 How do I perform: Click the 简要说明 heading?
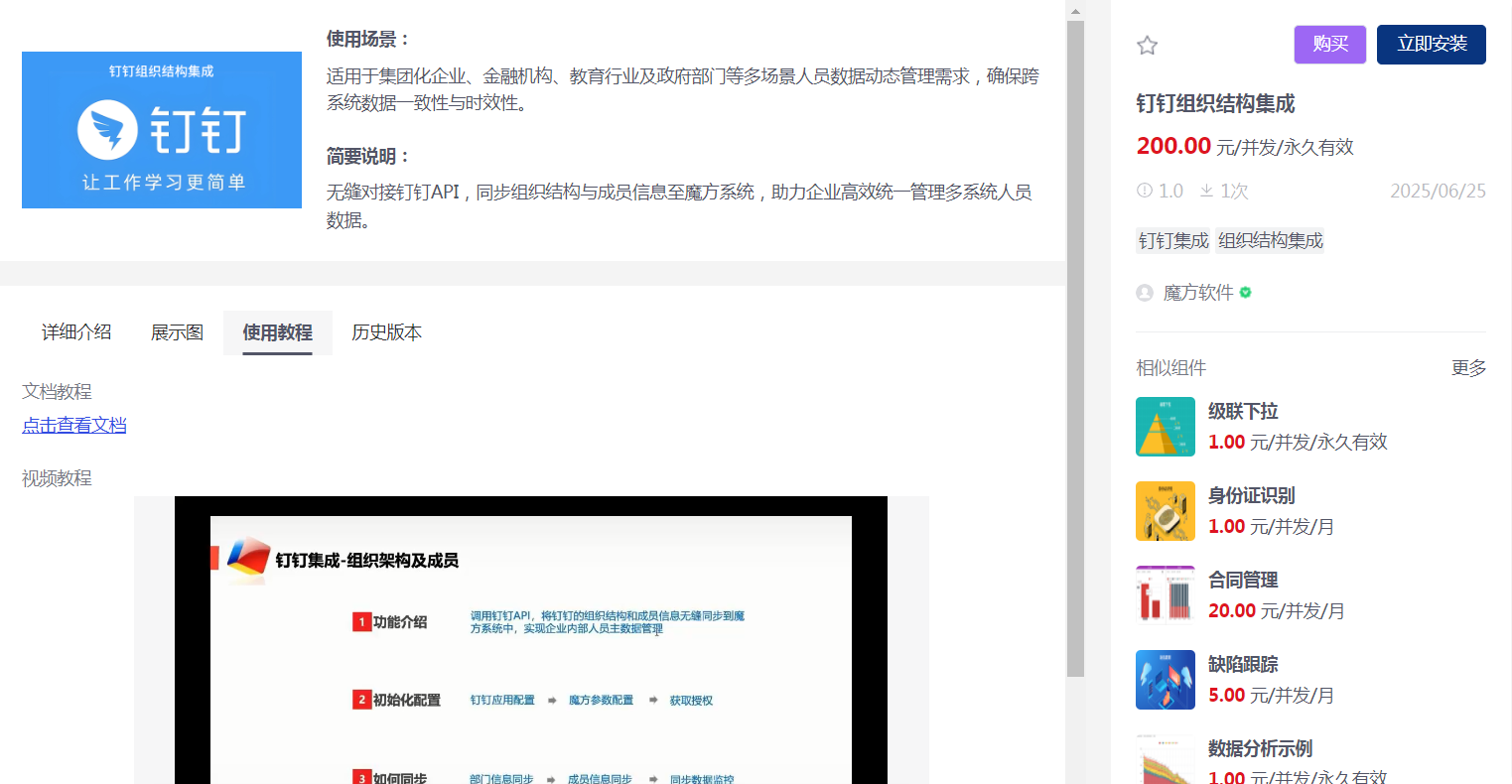(x=368, y=157)
